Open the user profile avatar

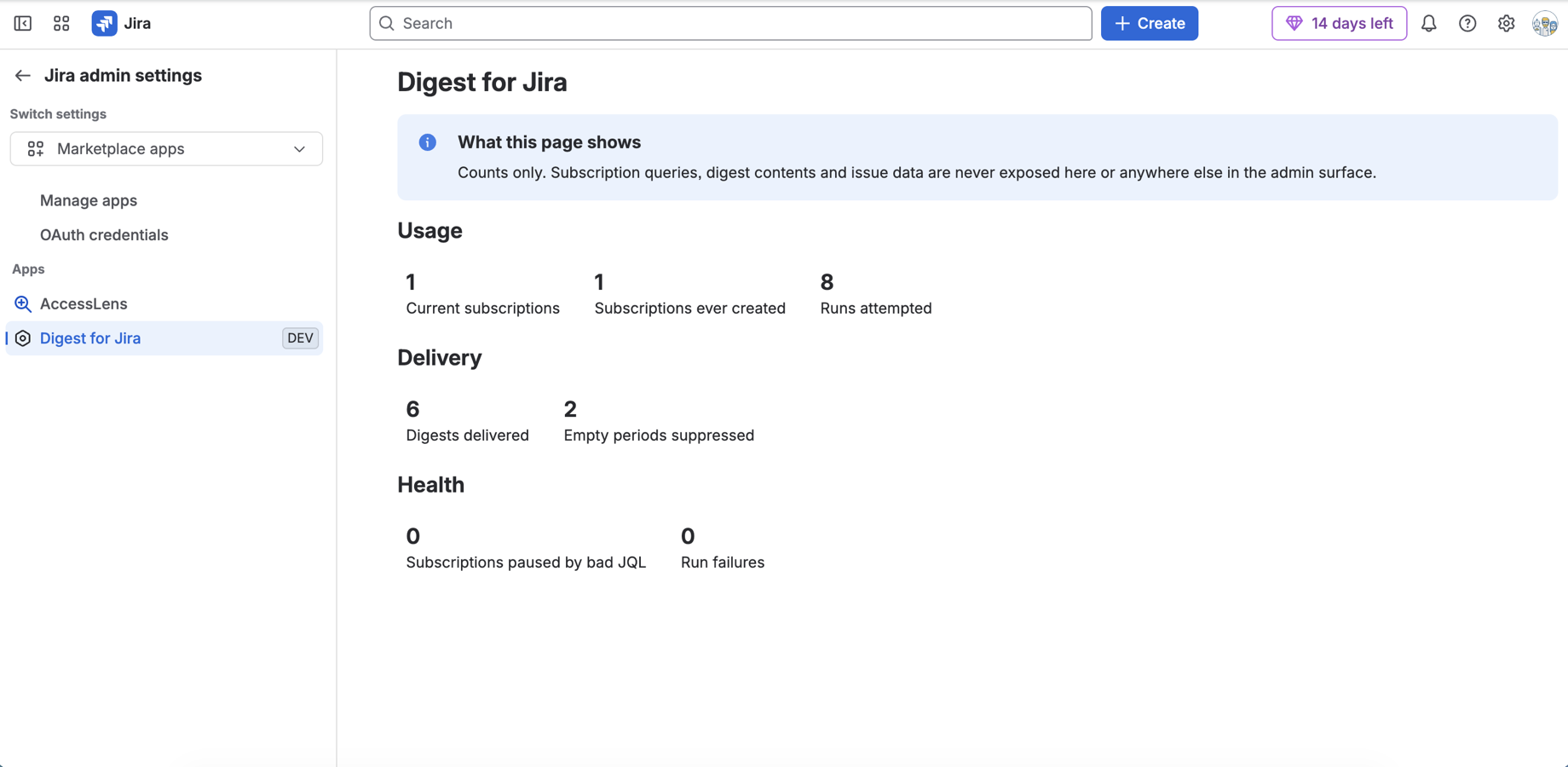[1544, 23]
